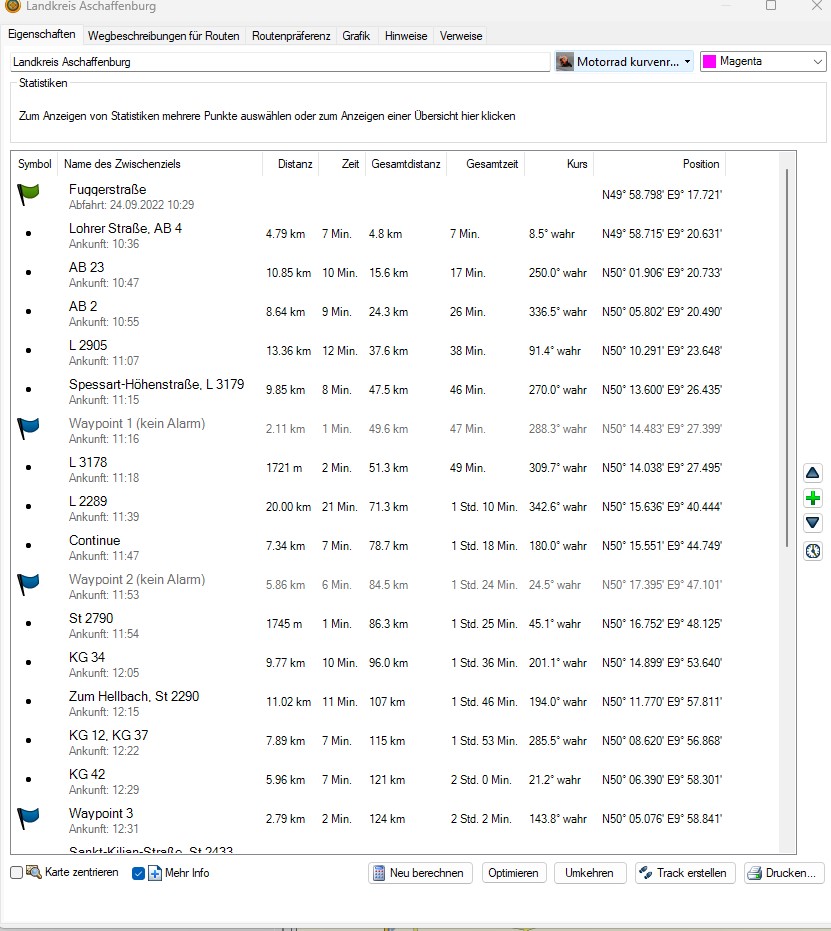Click the blue flag icon for Waypoint 2

[28, 585]
